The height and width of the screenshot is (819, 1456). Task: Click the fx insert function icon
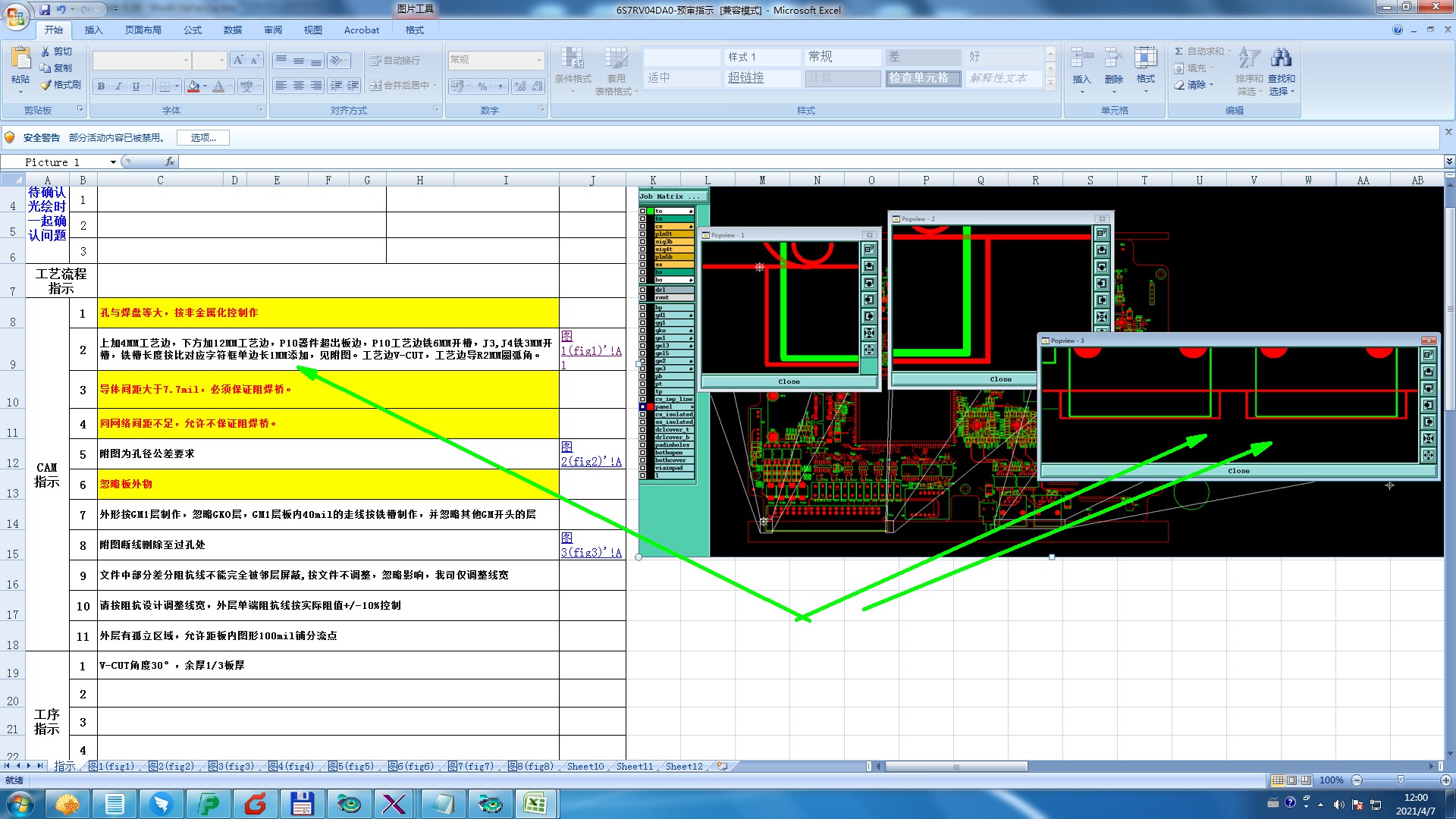pyautogui.click(x=170, y=162)
